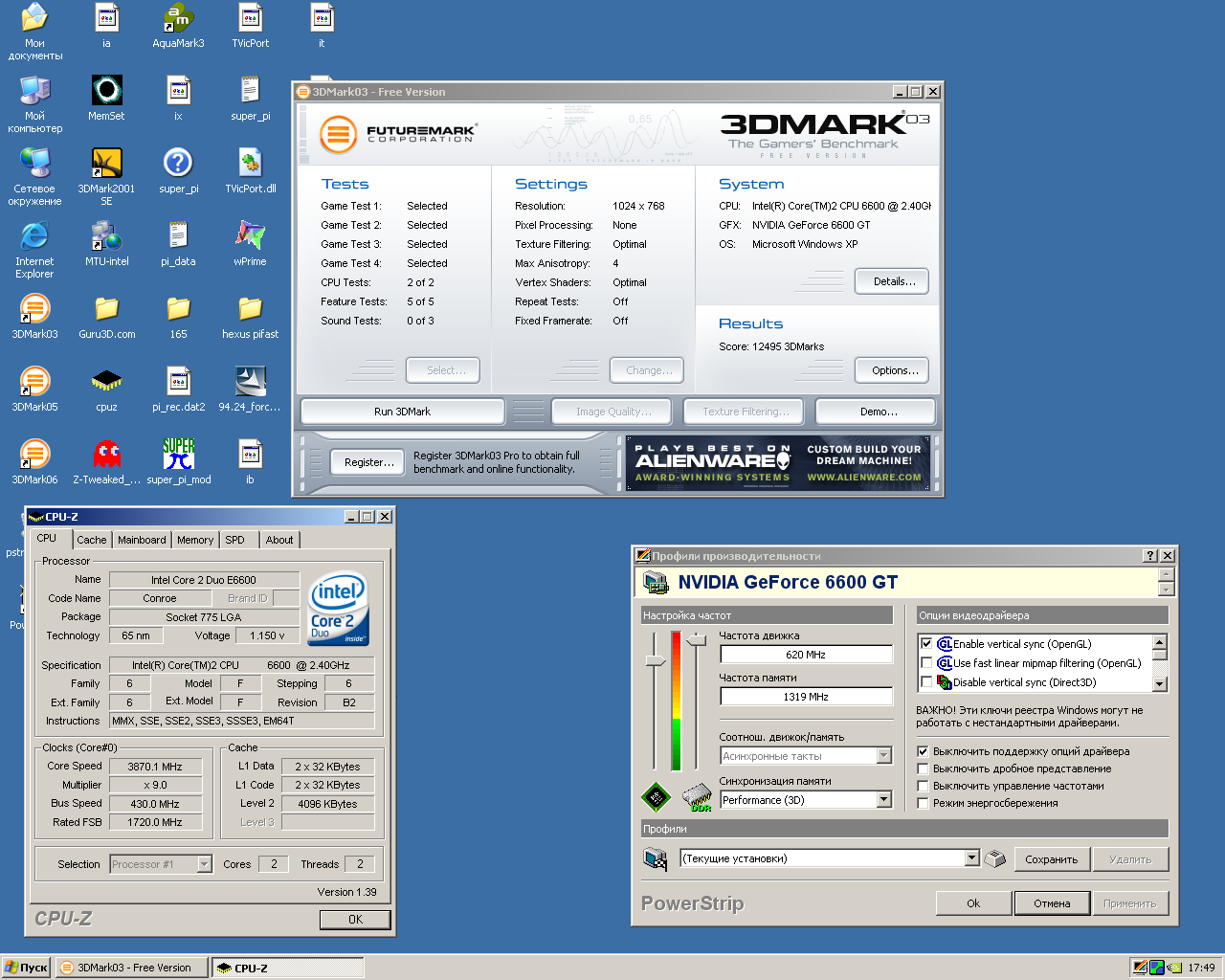Image resolution: width=1225 pixels, height=980 pixels.
Task: Open the Performance (3D) memory sync dropdown
Action: (x=884, y=800)
